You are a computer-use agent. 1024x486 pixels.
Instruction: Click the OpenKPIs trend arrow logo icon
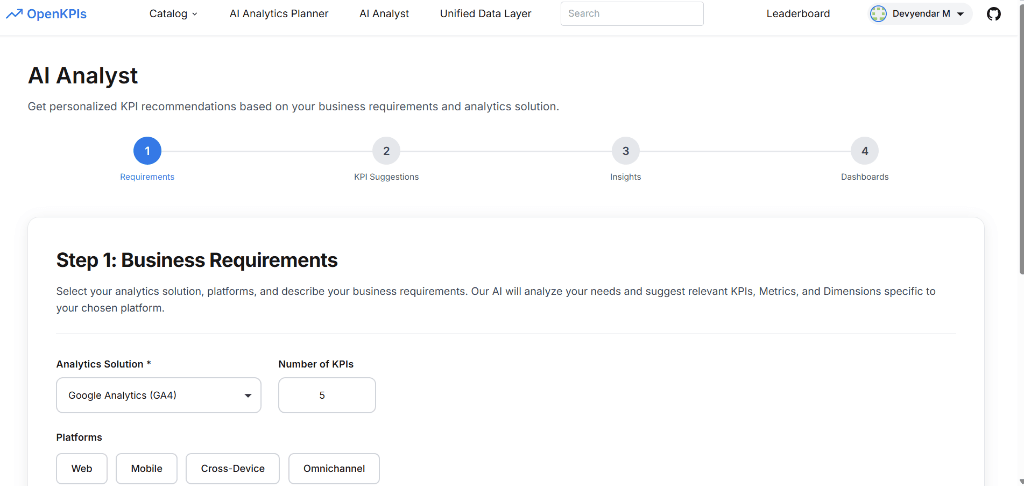pos(14,13)
